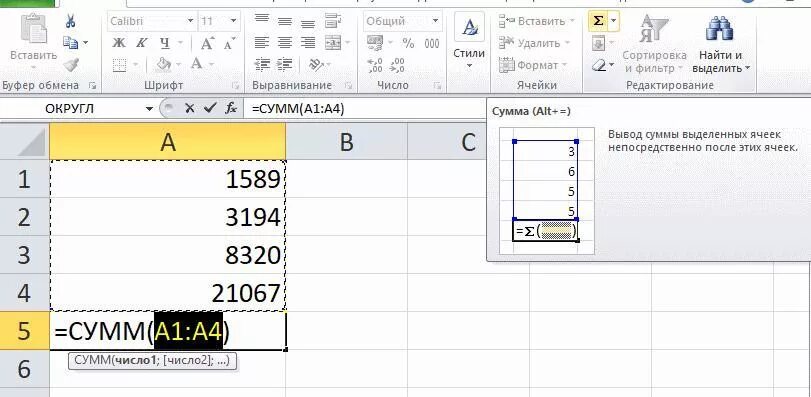
Task: Open the Общий number format dropdown
Action: (435, 21)
